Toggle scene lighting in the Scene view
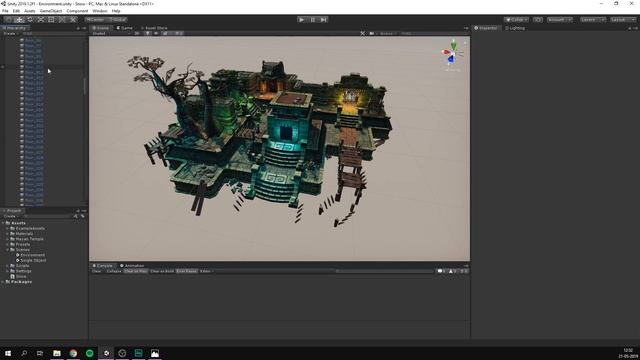The width and height of the screenshot is (640, 360). 147,33
